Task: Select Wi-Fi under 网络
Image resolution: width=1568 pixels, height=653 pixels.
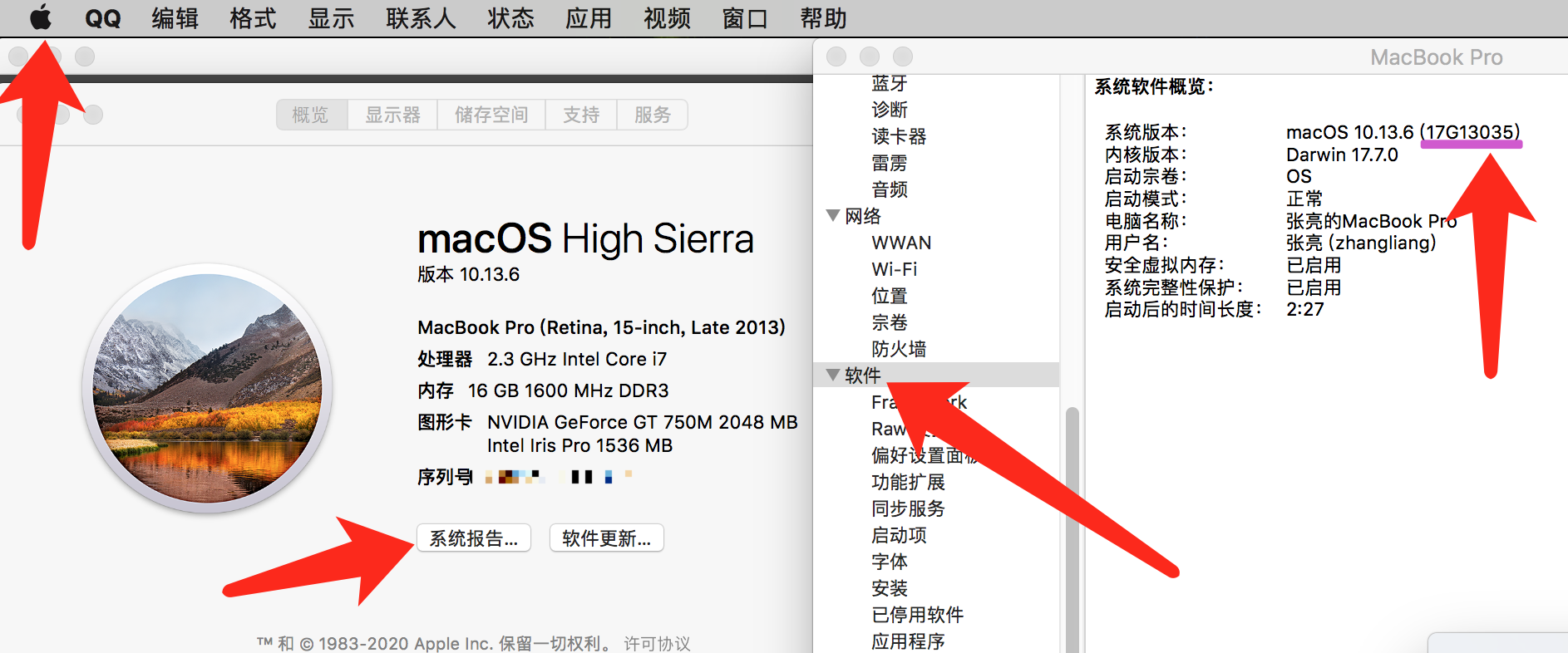Action: (x=895, y=269)
